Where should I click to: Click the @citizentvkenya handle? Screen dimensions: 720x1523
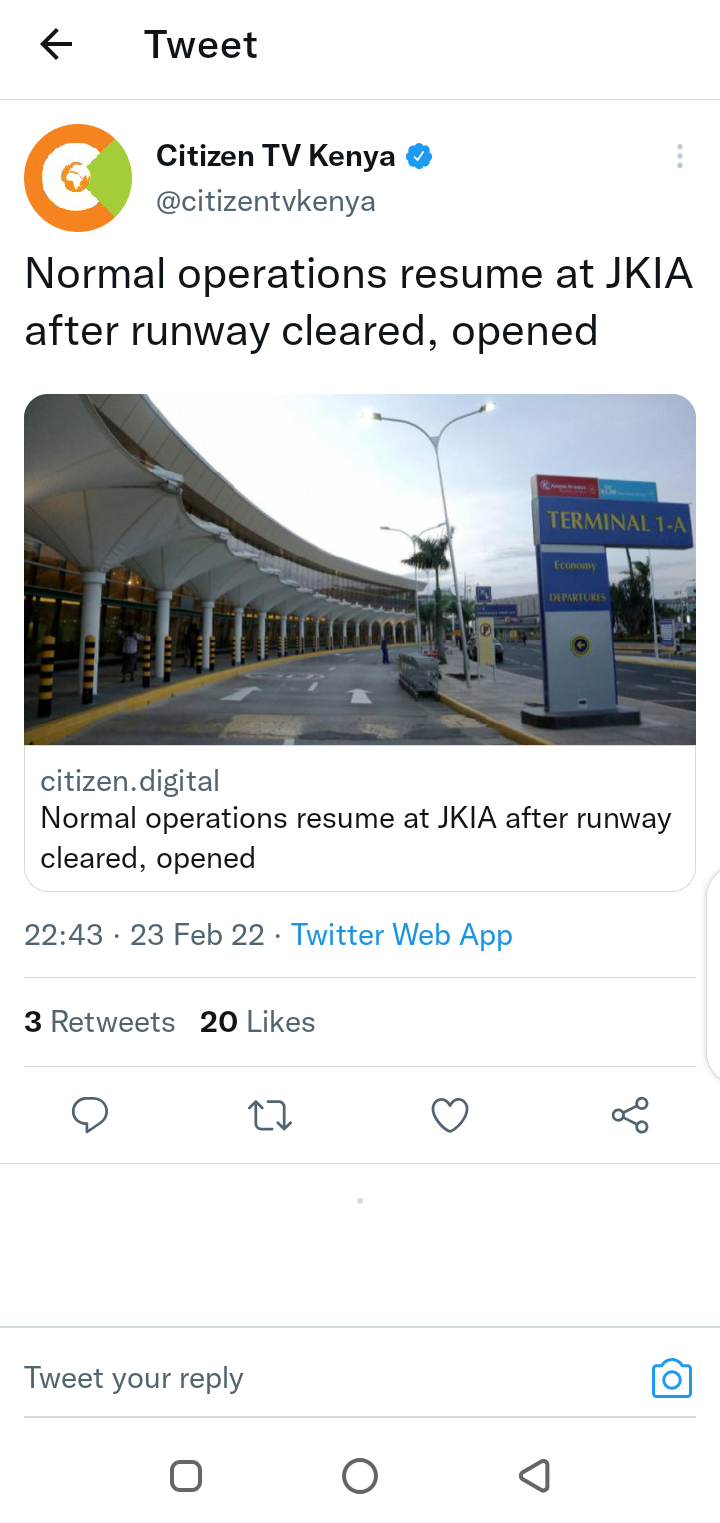tap(266, 202)
